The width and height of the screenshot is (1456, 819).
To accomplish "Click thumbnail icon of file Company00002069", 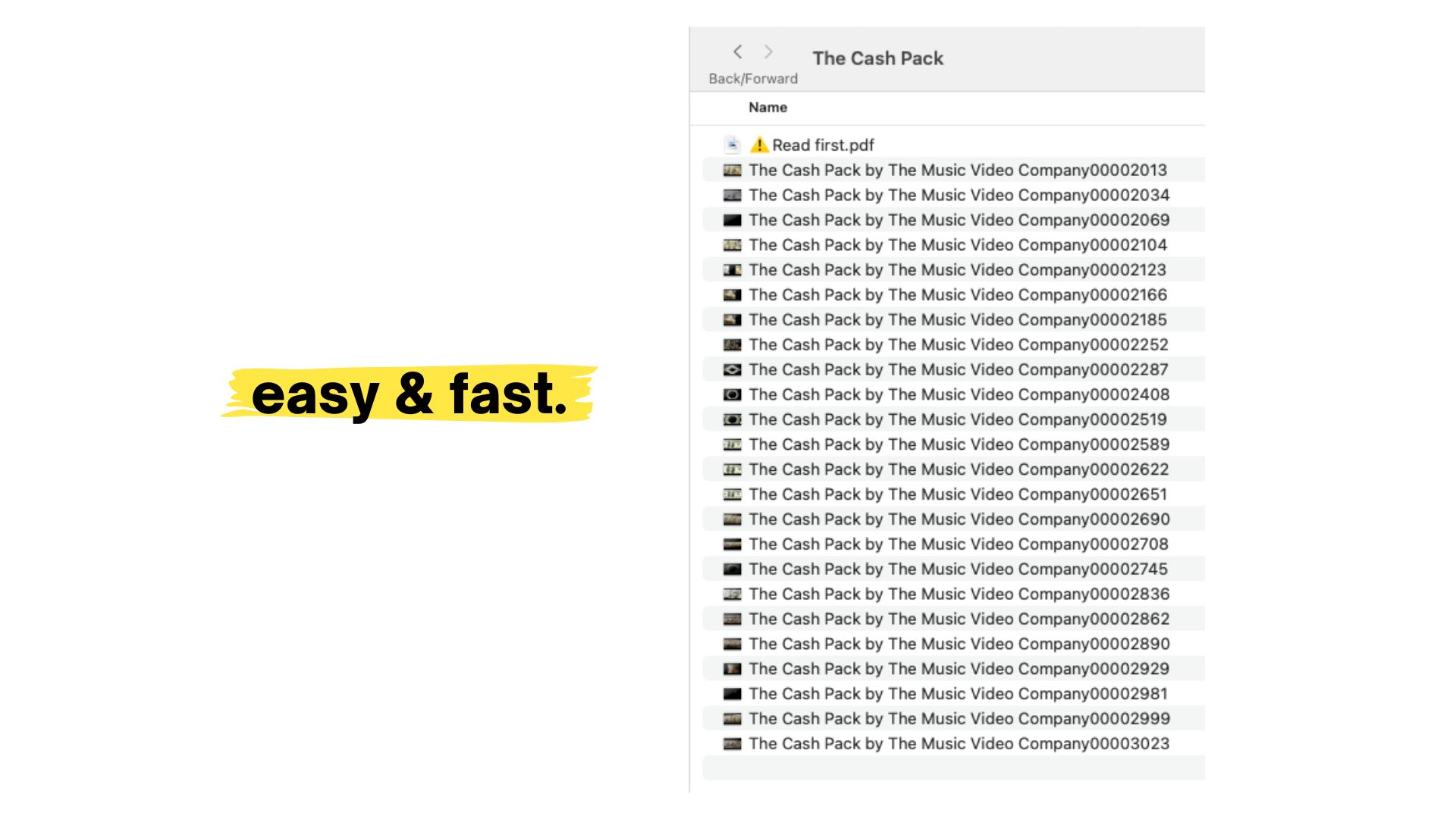I will coord(732,220).
